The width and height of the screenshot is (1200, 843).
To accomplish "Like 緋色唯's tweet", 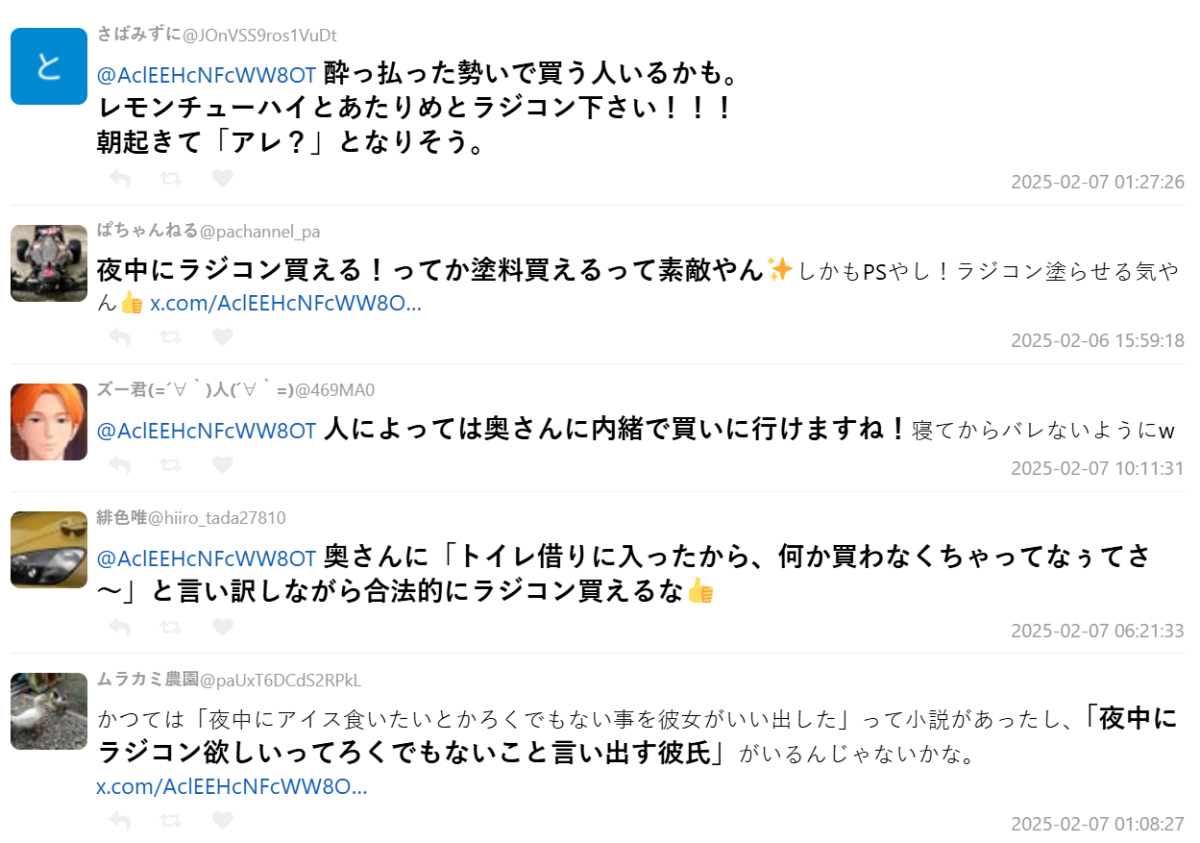I will pos(222,627).
